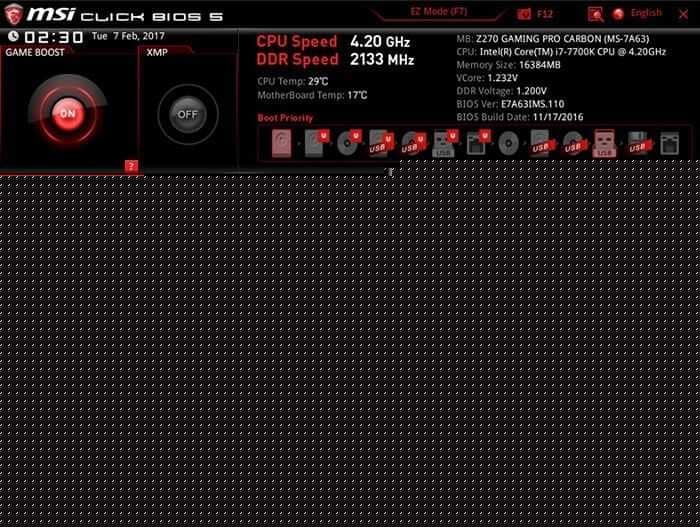
Task: Select the UEFI USB key boot device
Action: click(x=445, y=143)
